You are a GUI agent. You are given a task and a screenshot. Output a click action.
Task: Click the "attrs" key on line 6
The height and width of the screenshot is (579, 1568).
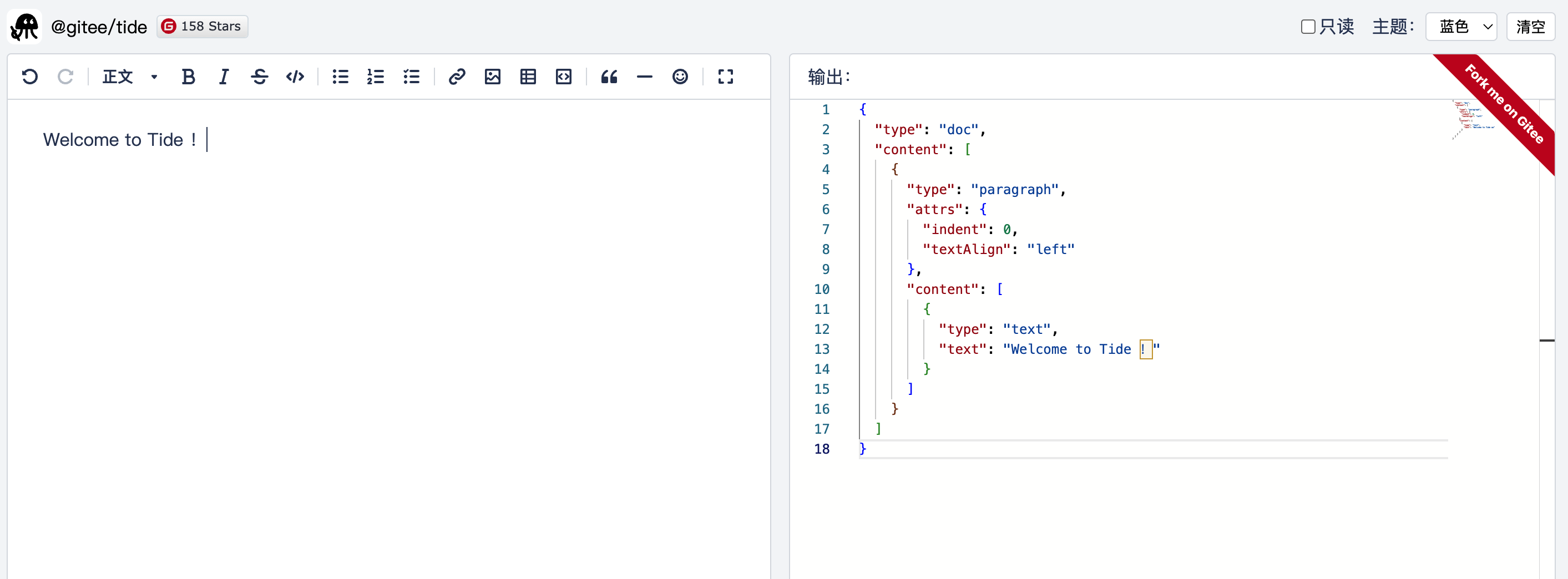[935, 209]
